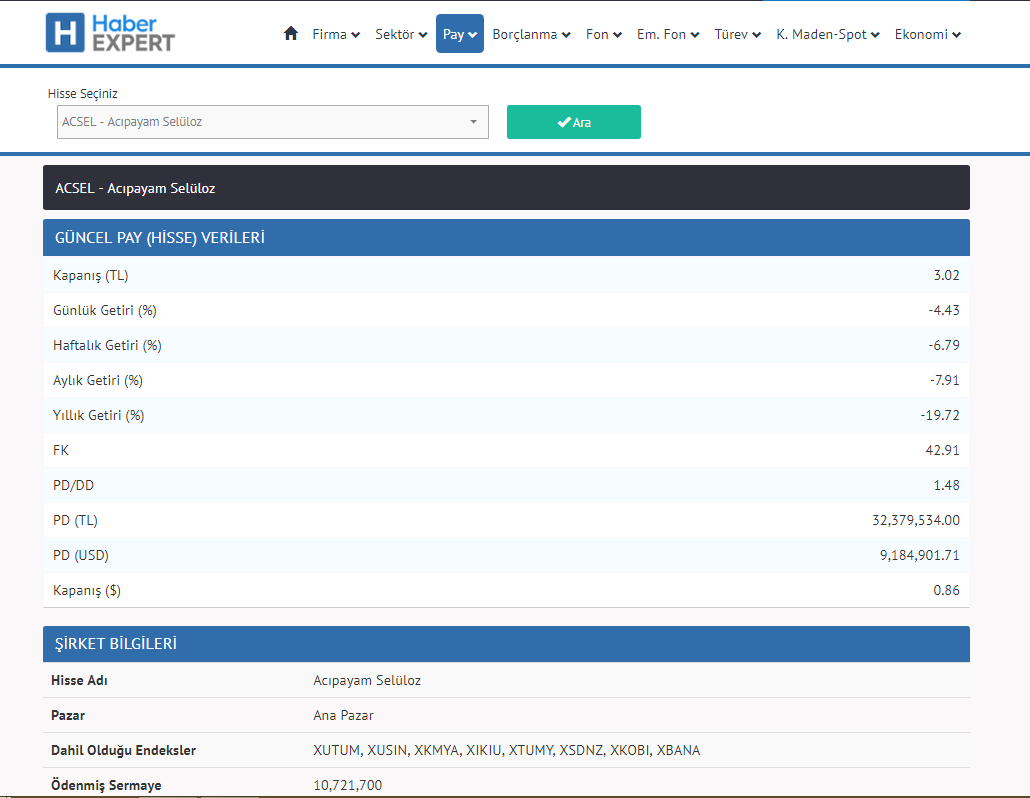
Task: Click the Haftalık Getiri (%) label
Action: [x=107, y=345]
